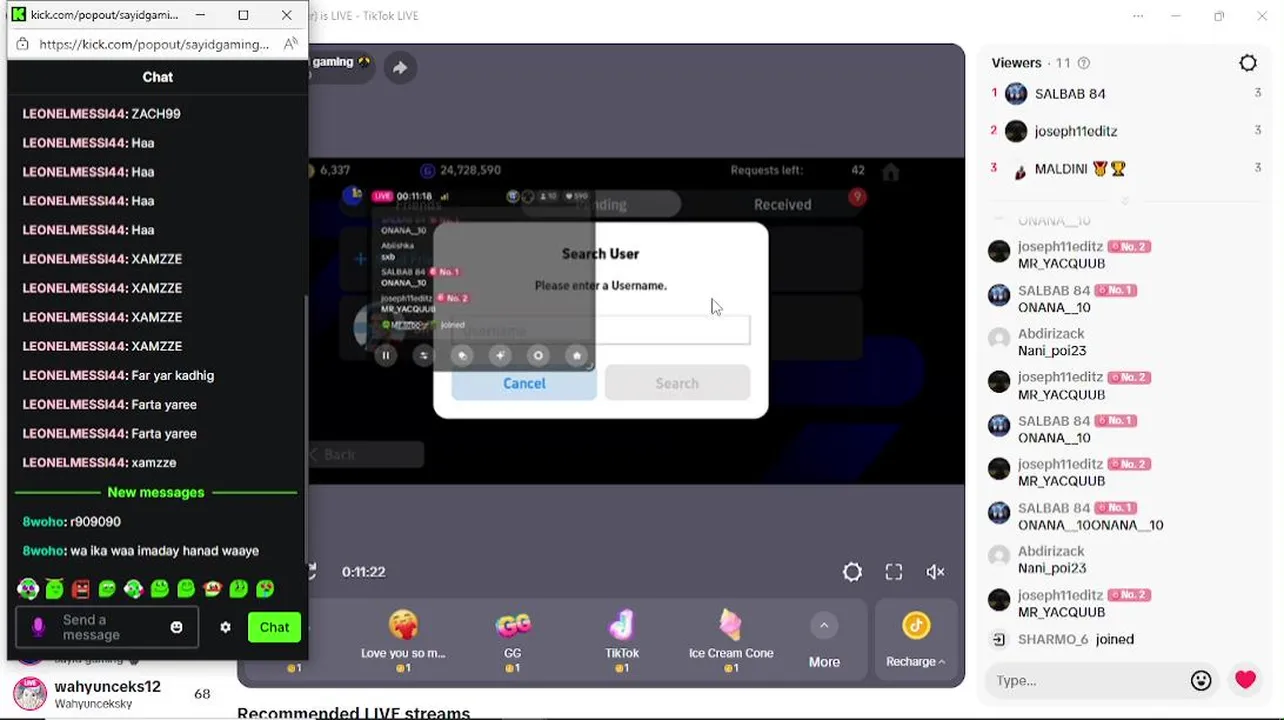The width and height of the screenshot is (1284, 720).
Task: Send the GG gift
Action: point(513,639)
